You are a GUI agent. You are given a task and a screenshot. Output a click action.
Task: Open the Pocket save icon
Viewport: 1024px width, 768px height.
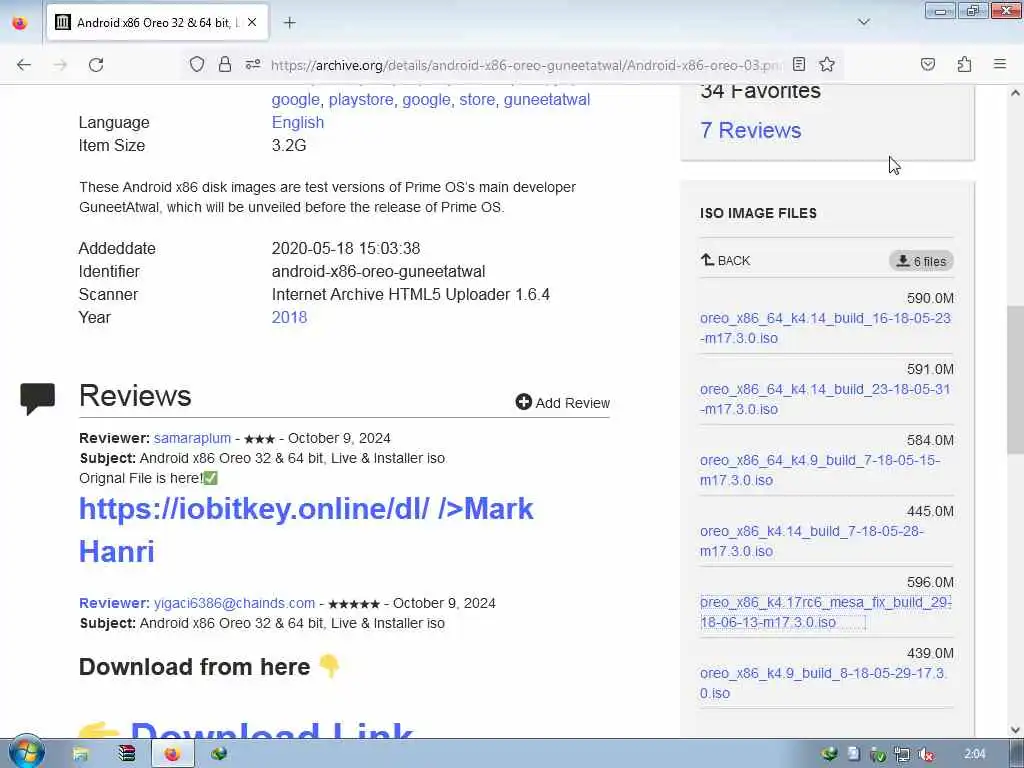pyautogui.click(x=927, y=64)
